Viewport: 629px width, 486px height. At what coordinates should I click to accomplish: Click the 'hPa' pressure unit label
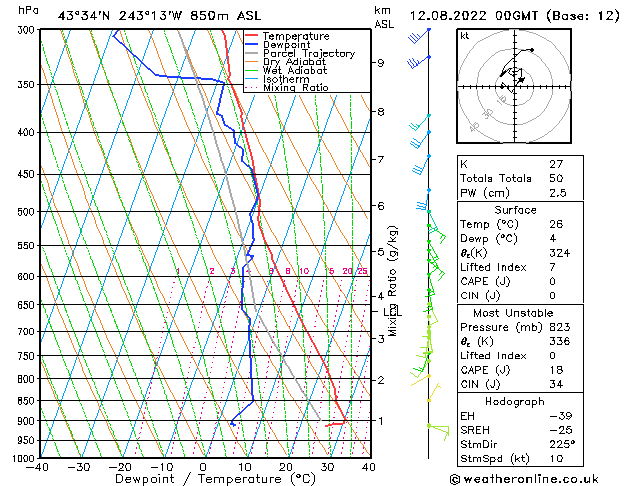(28, 10)
